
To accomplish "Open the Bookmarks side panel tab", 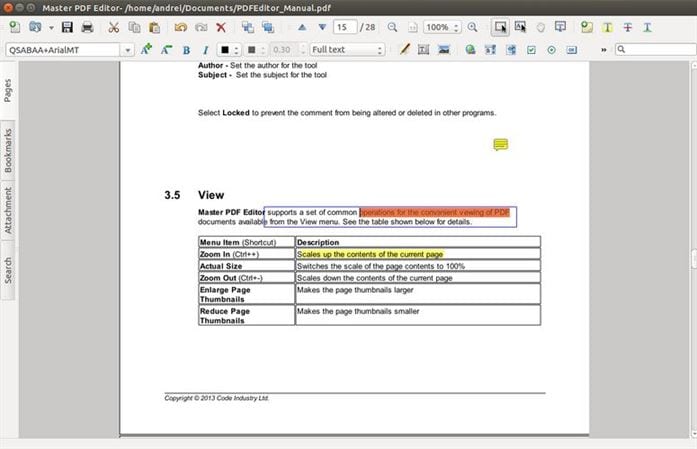I will tap(8, 151).
